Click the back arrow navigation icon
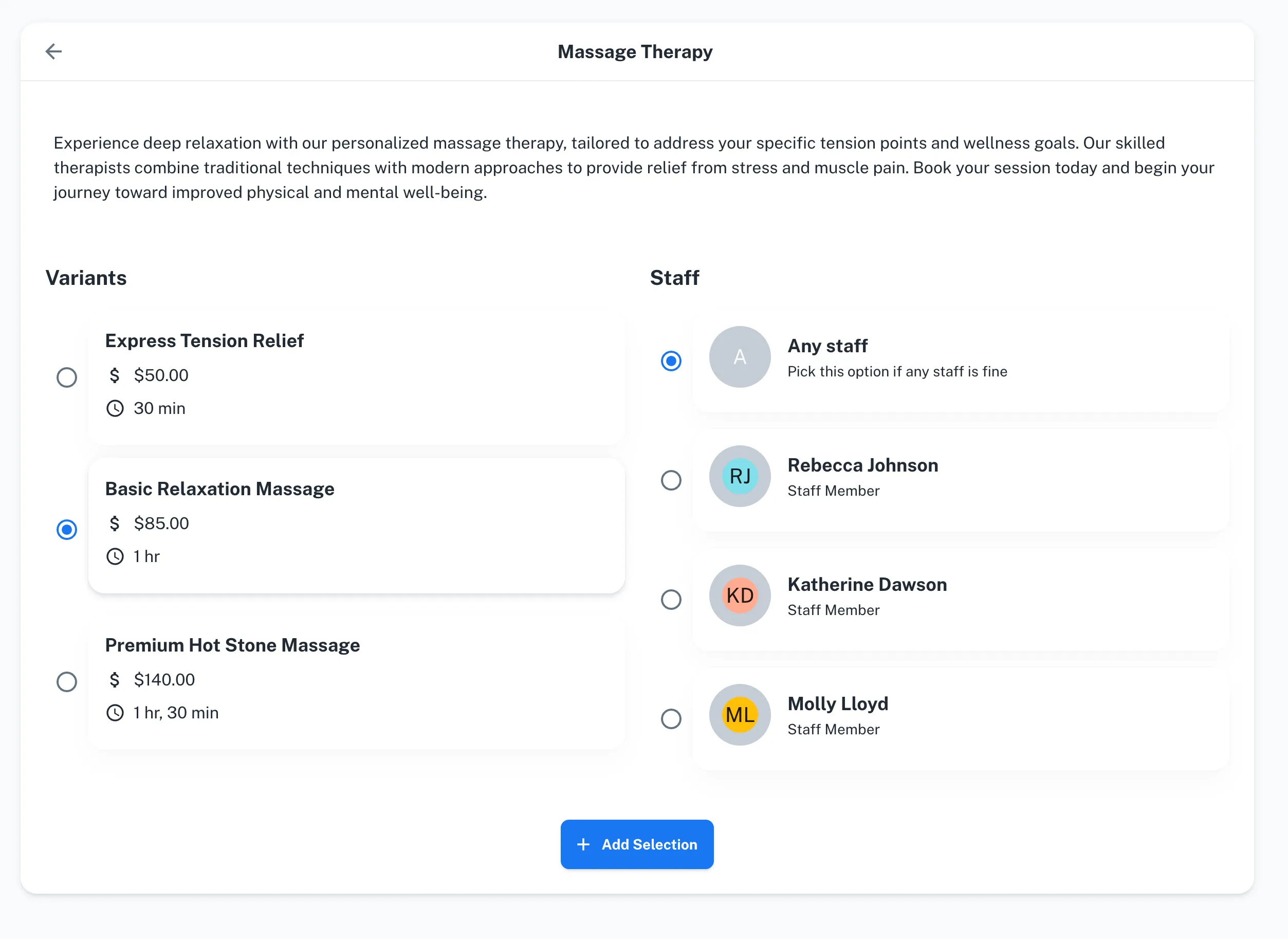 pyautogui.click(x=54, y=51)
